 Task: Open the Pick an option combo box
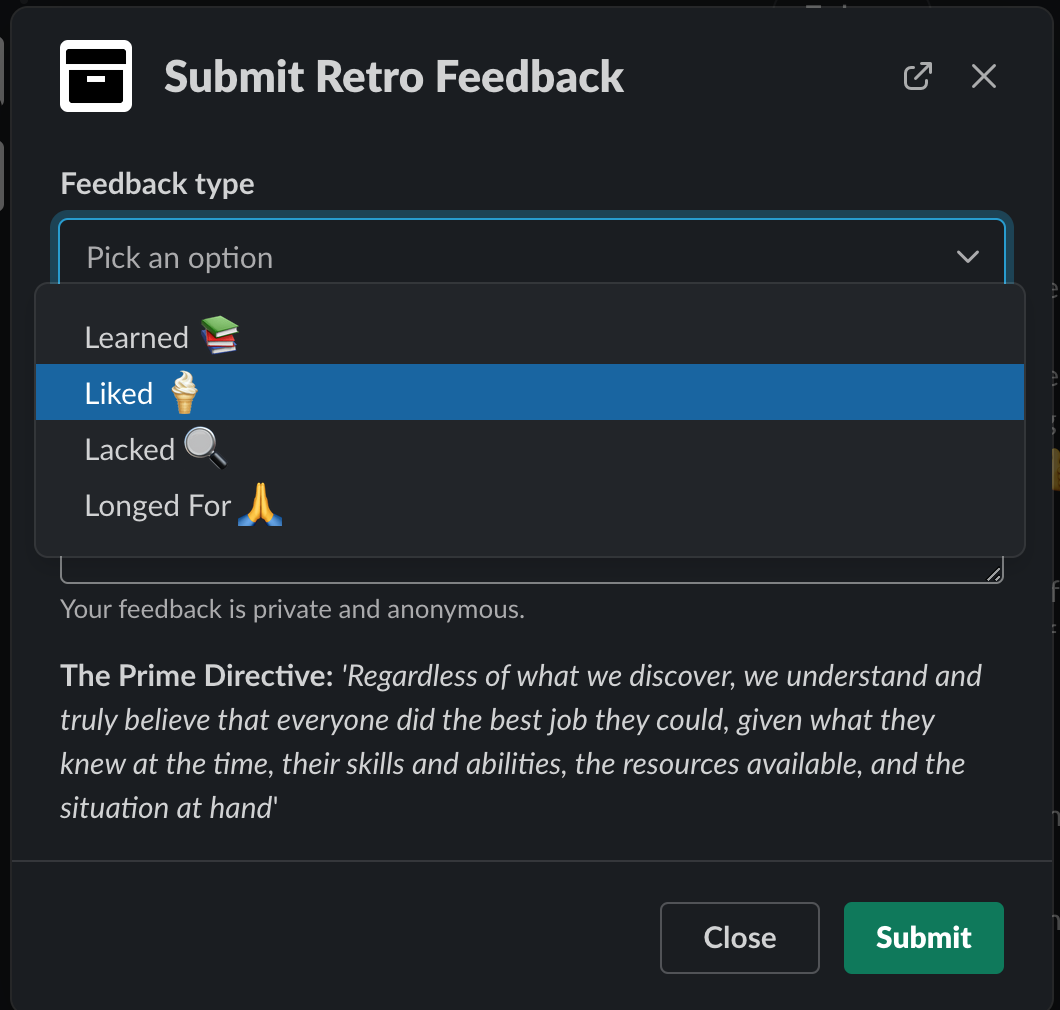(x=400, y=257)
